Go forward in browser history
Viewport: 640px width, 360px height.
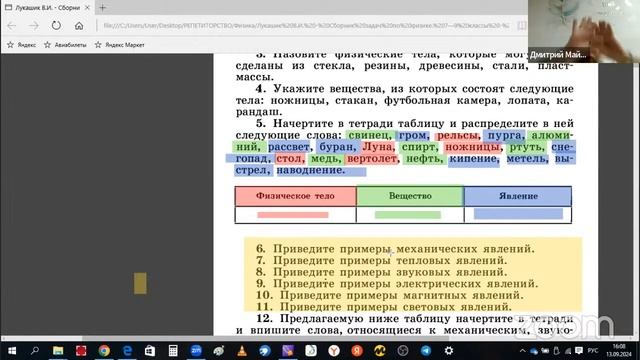(33, 26)
